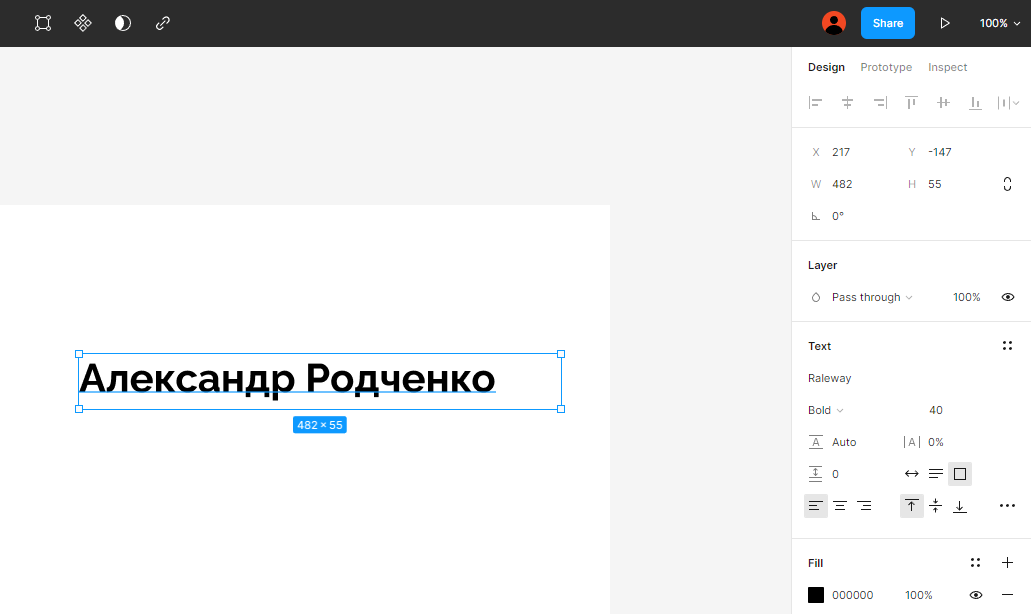The width and height of the screenshot is (1031, 614).
Task: Open text styles four-dot icon
Action: 1007,346
